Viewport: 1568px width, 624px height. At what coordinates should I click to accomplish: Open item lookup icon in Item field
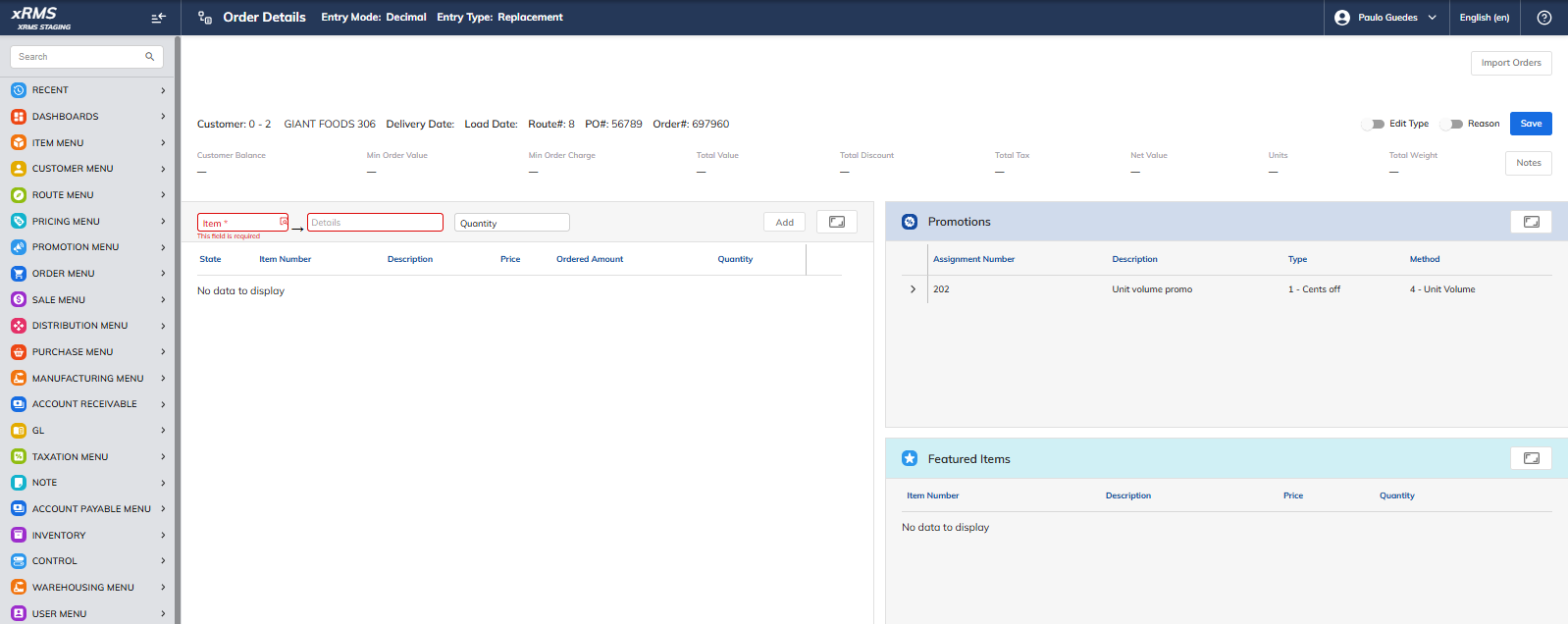coord(284,222)
